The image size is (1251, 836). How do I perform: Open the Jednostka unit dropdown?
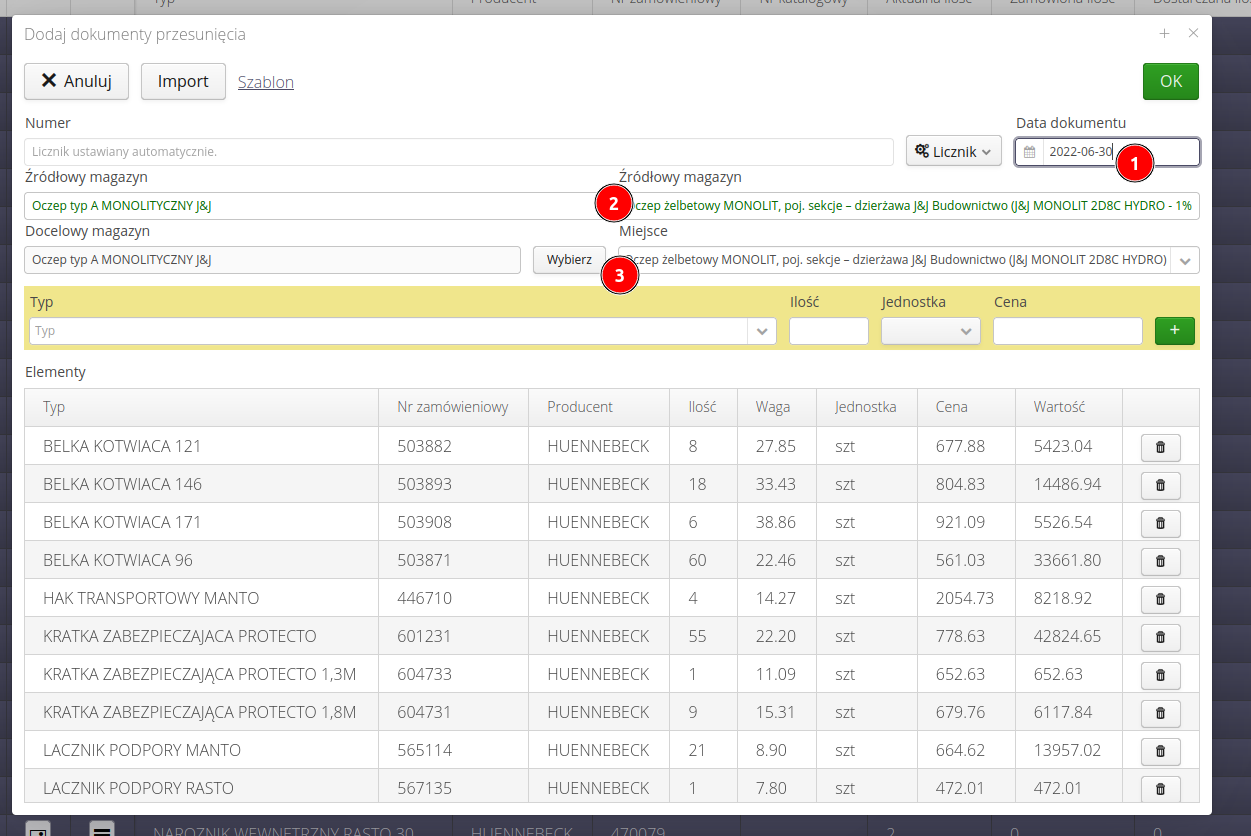pos(930,331)
